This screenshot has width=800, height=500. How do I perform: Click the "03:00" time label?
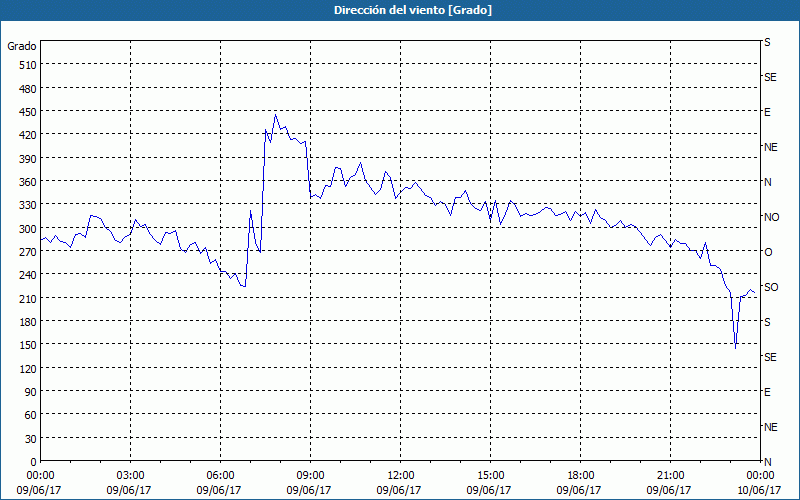click(x=130, y=476)
